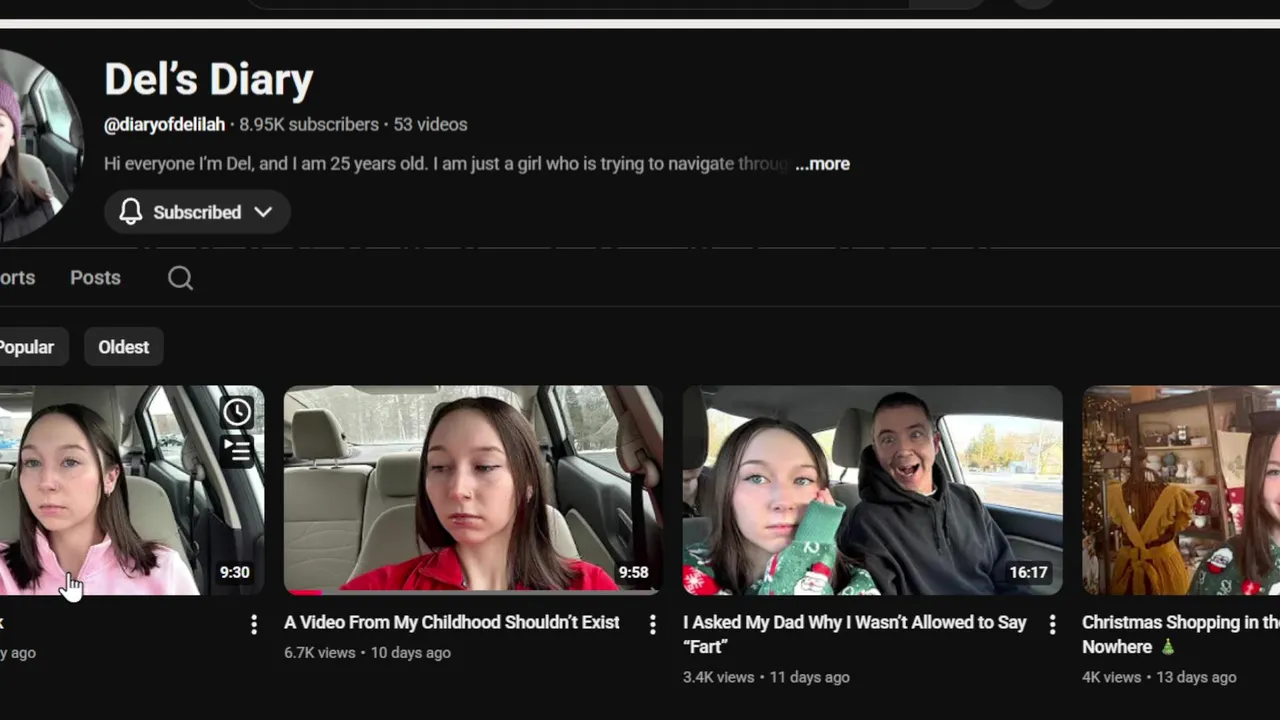Image resolution: width=1280 pixels, height=720 pixels.
Task: Open more options for 9:30 video
Action: tap(254, 624)
